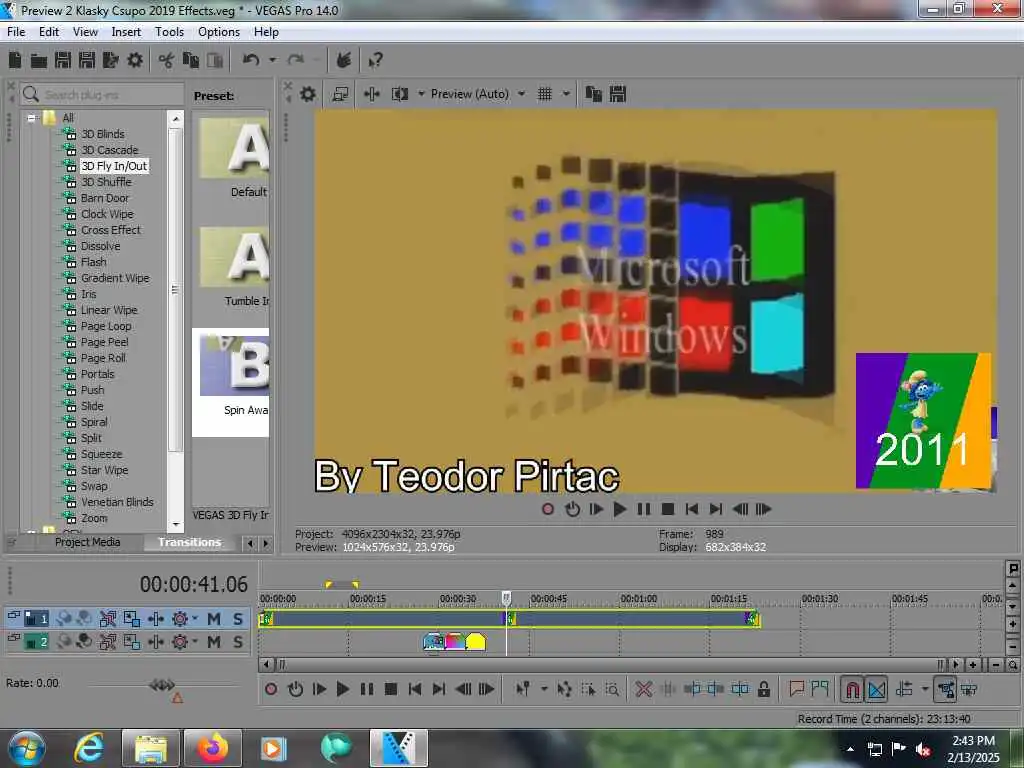This screenshot has height=768, width=1024.
Task: Toggle preview on external monitor icon
Action: (x=340, y=94)
